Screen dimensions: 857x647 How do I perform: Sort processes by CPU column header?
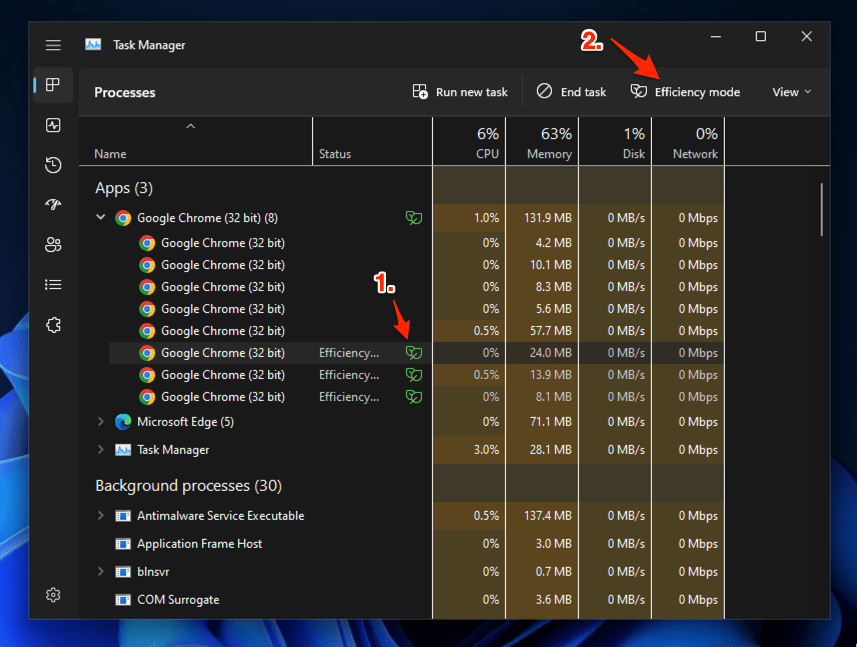(x=469, y=143)
